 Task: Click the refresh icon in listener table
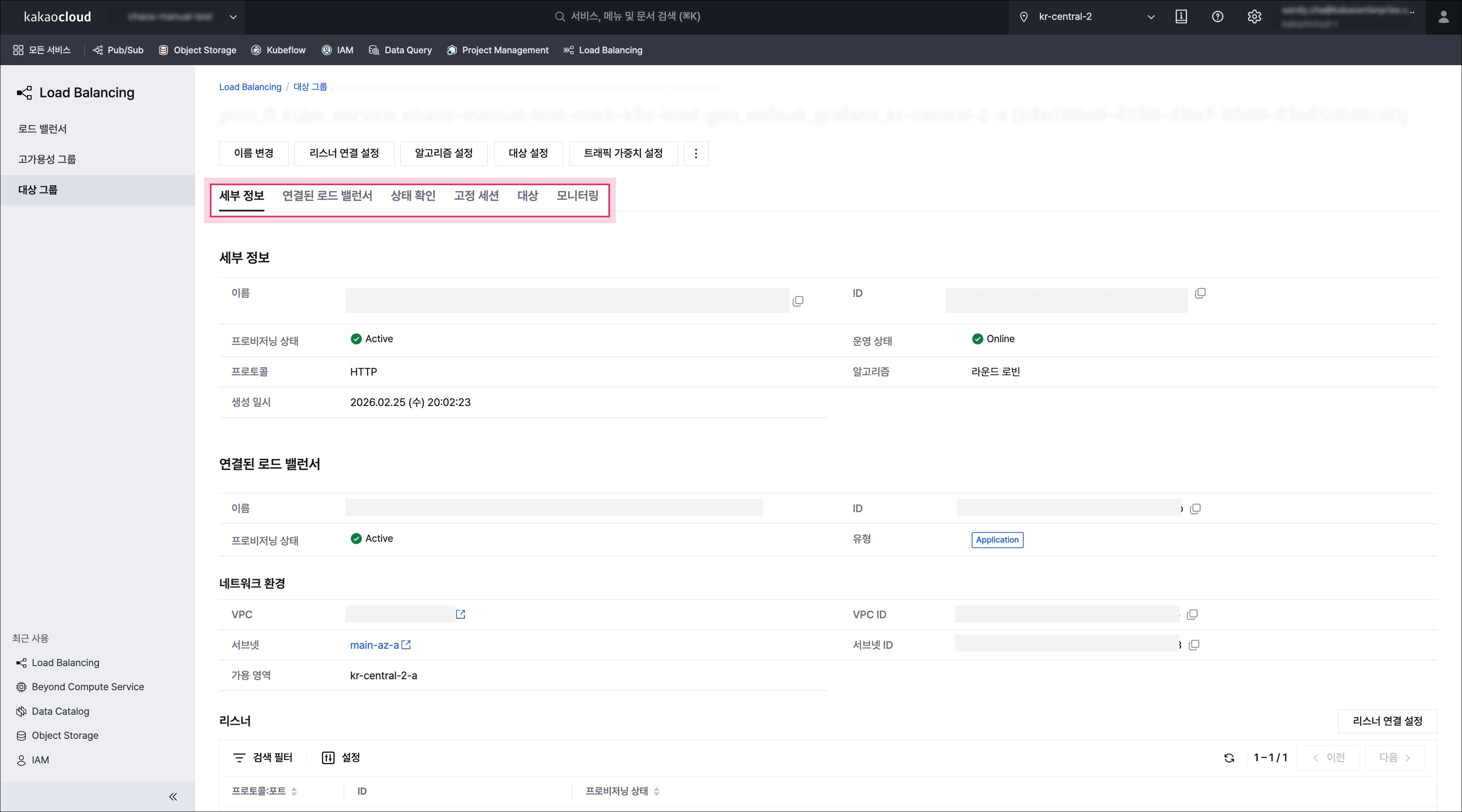click(1229, 758)
